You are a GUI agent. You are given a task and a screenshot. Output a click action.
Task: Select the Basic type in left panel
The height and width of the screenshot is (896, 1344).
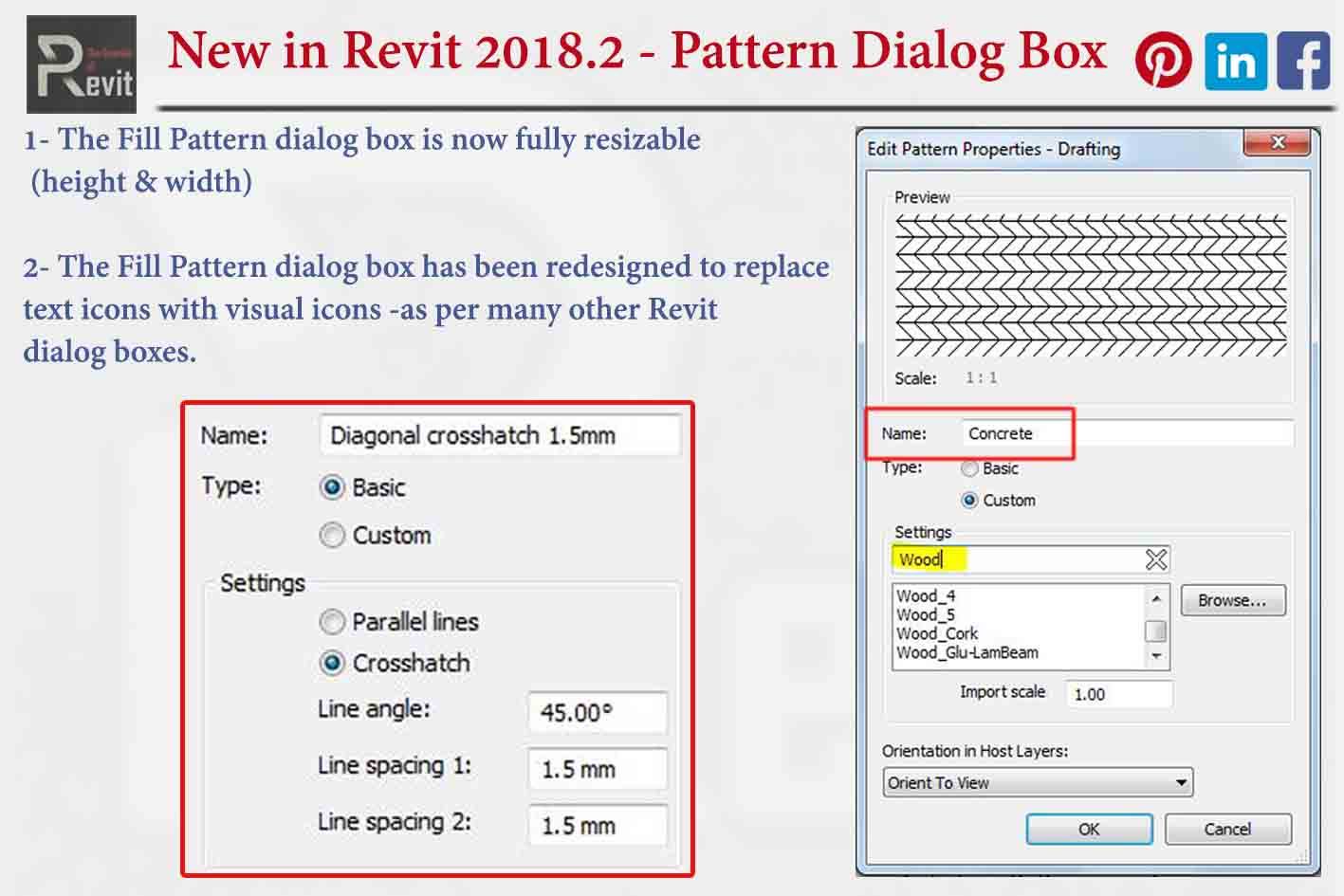point(332,487)
